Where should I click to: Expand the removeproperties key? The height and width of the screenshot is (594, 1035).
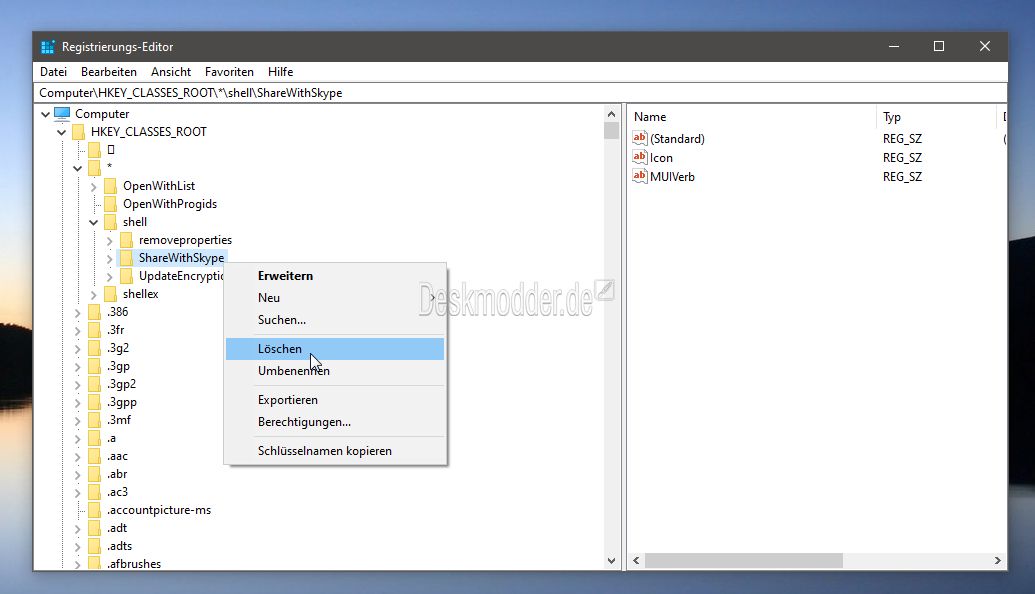(x=109, y=241)
